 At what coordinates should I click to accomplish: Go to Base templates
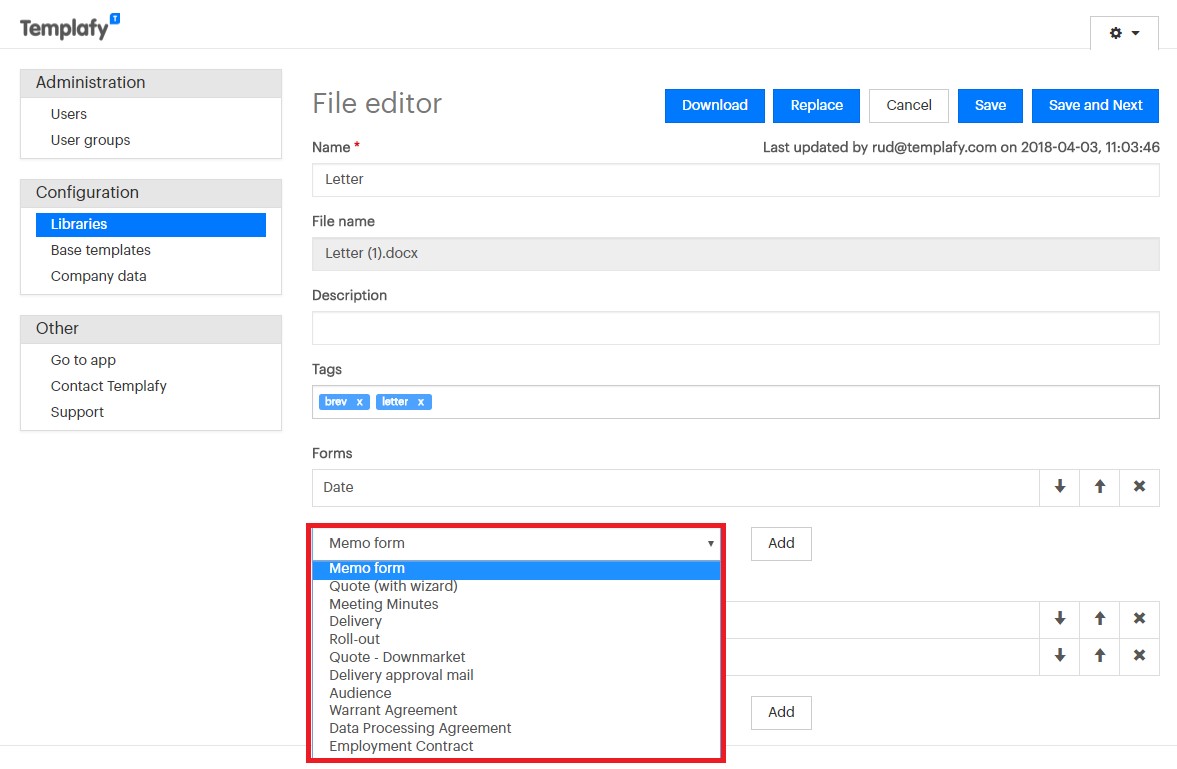tap(101, 250)
